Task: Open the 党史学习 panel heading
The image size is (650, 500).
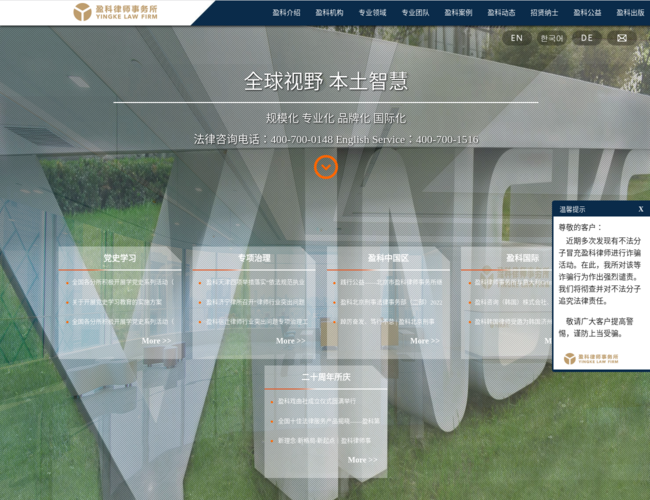Action: (x=120, y=258)
